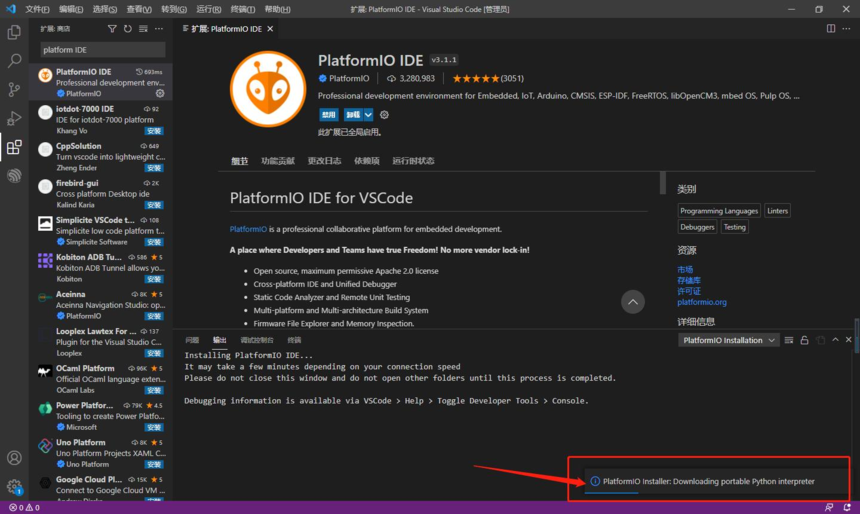The width and height of the screenshot is (860, 514).
Task: Open the PlatformIO link in description
Action: (248, 229)
